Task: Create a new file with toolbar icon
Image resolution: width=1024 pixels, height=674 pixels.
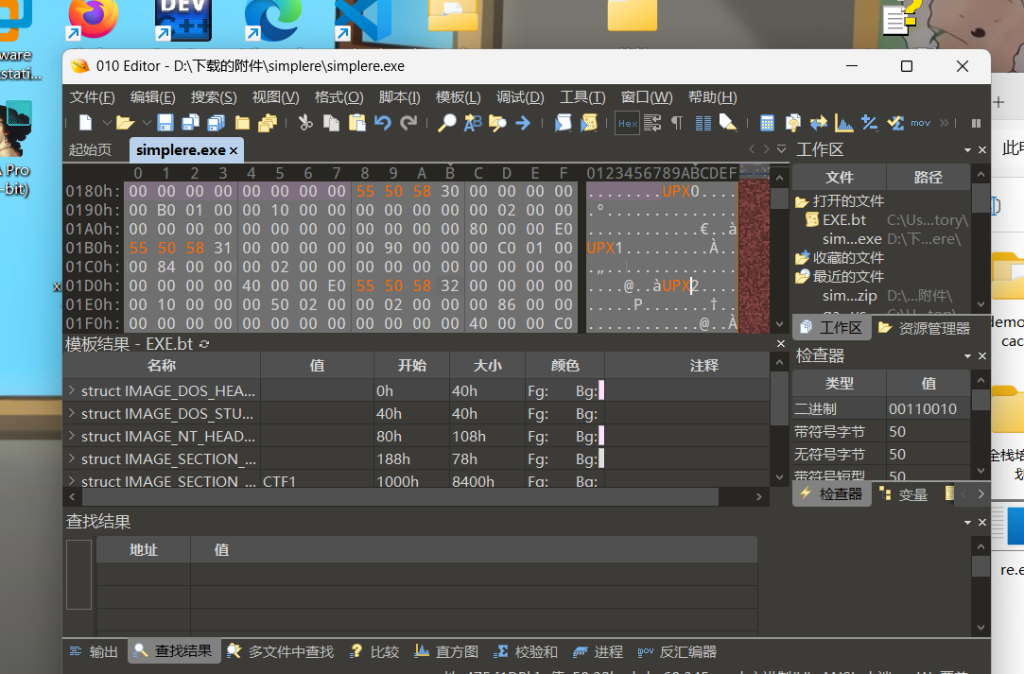Action: click(86, 123)
